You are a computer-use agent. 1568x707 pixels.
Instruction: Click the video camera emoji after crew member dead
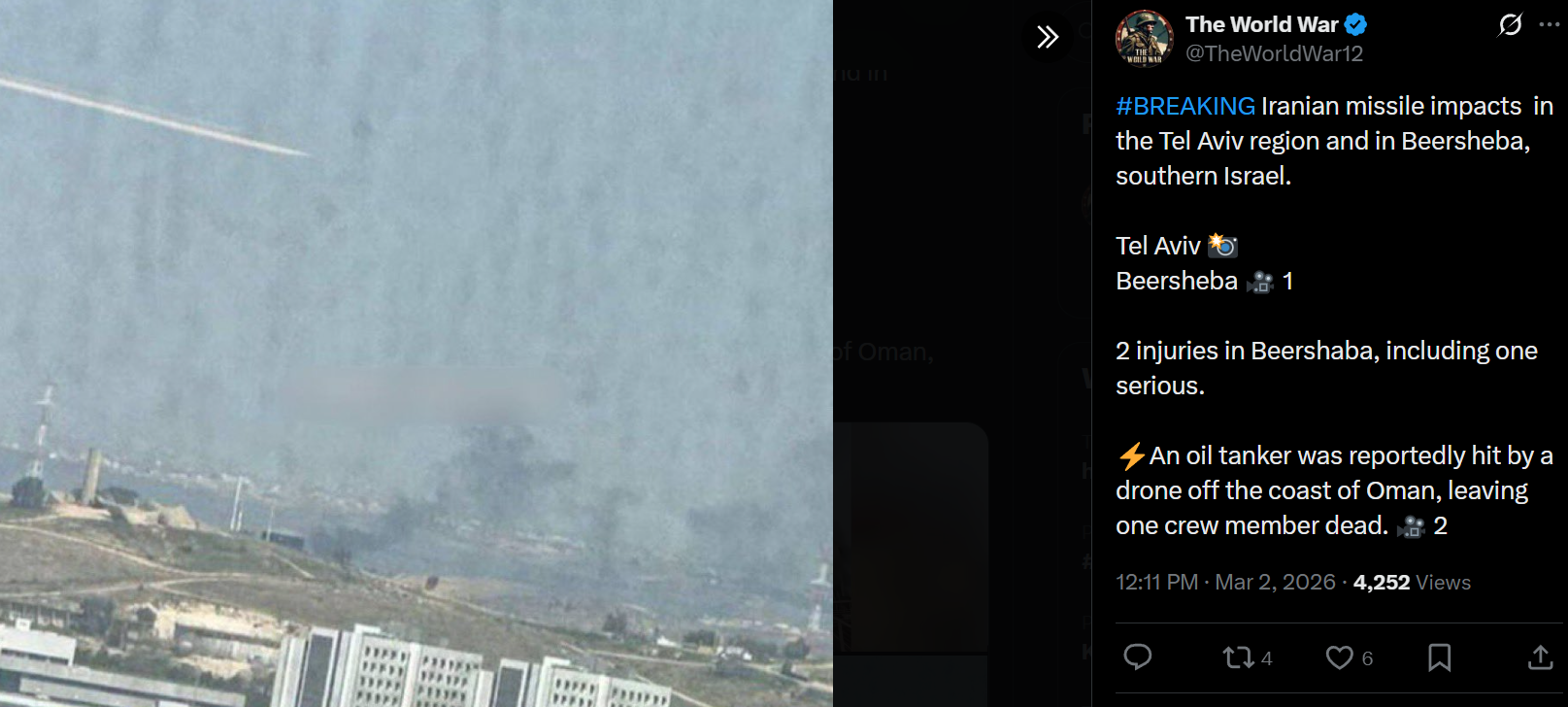pyautogui.click(x=1411, y=526)
